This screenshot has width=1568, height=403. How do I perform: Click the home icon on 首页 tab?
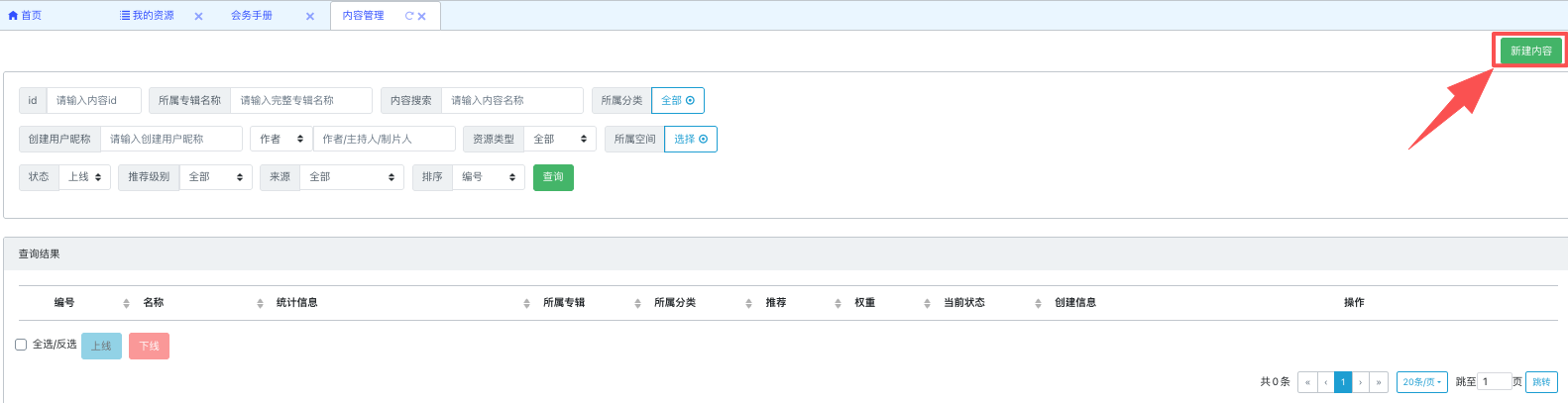click(13, 16)
